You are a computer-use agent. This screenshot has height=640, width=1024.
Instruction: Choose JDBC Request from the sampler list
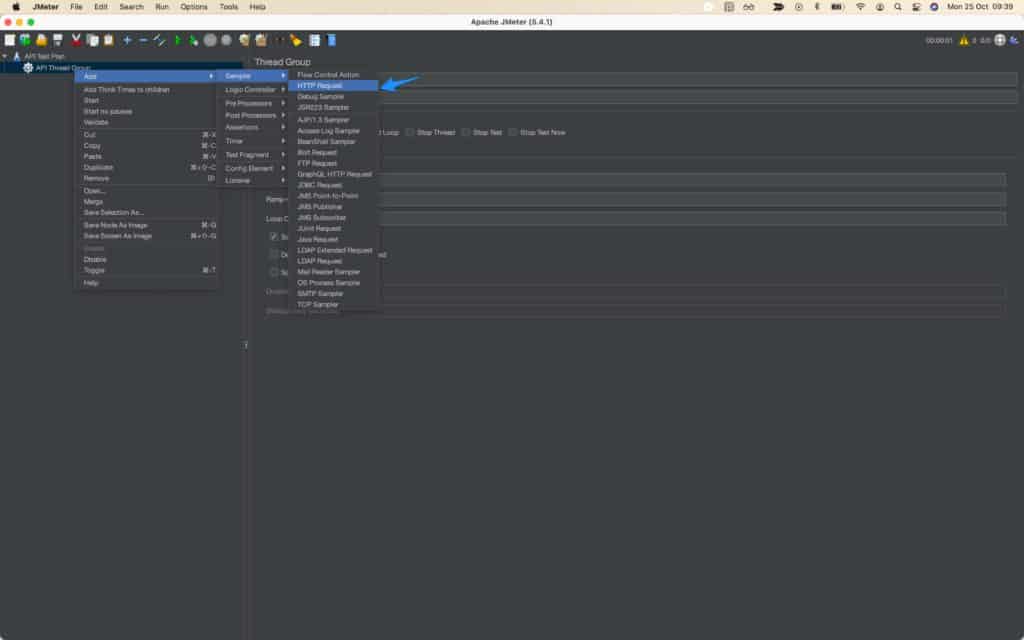point(333,185)
